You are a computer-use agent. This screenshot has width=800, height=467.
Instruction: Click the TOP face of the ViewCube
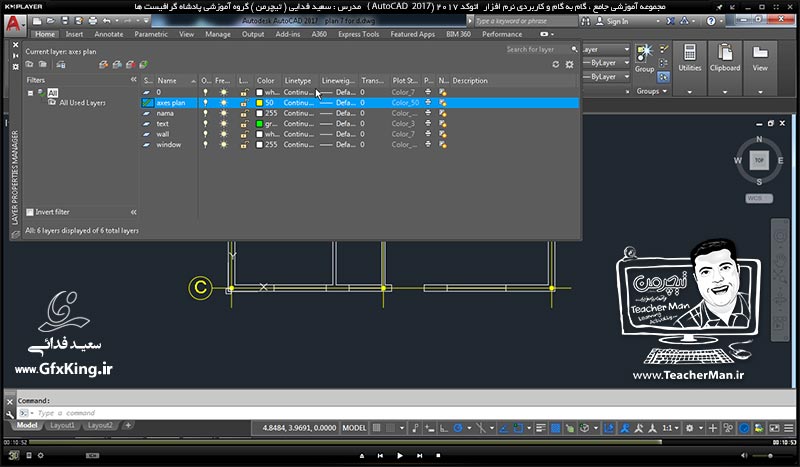click(x=759, y=160)
